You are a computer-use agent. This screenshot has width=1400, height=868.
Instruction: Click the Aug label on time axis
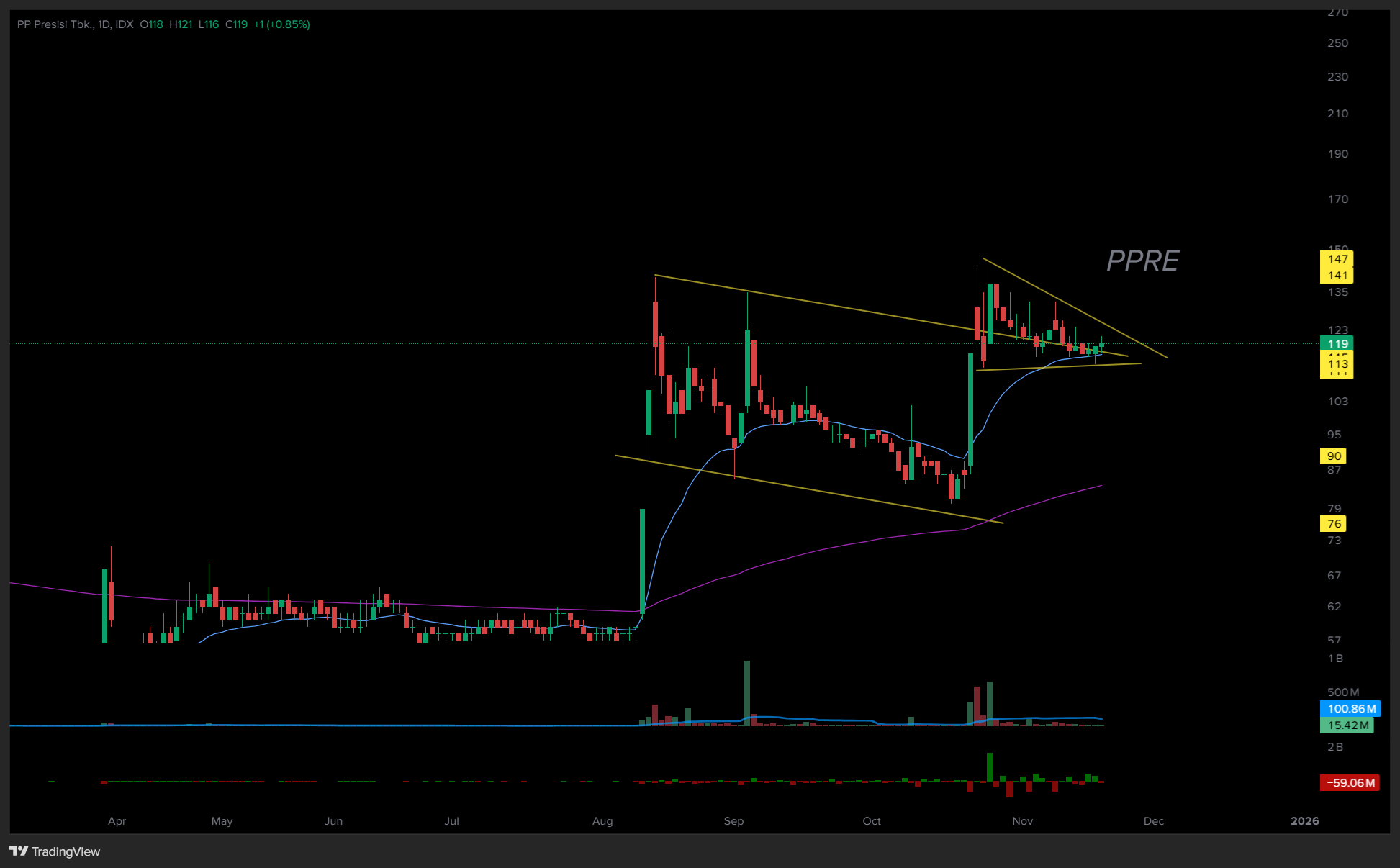pos(602,820)
